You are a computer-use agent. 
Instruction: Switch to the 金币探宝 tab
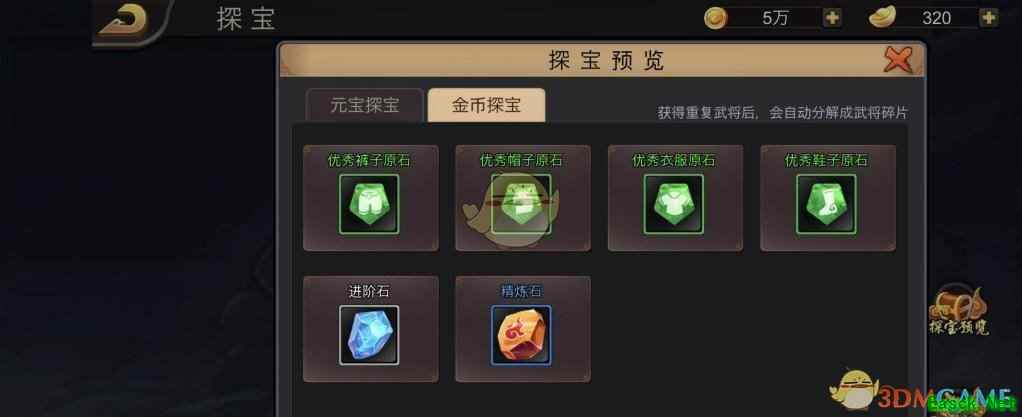point(486,106)
